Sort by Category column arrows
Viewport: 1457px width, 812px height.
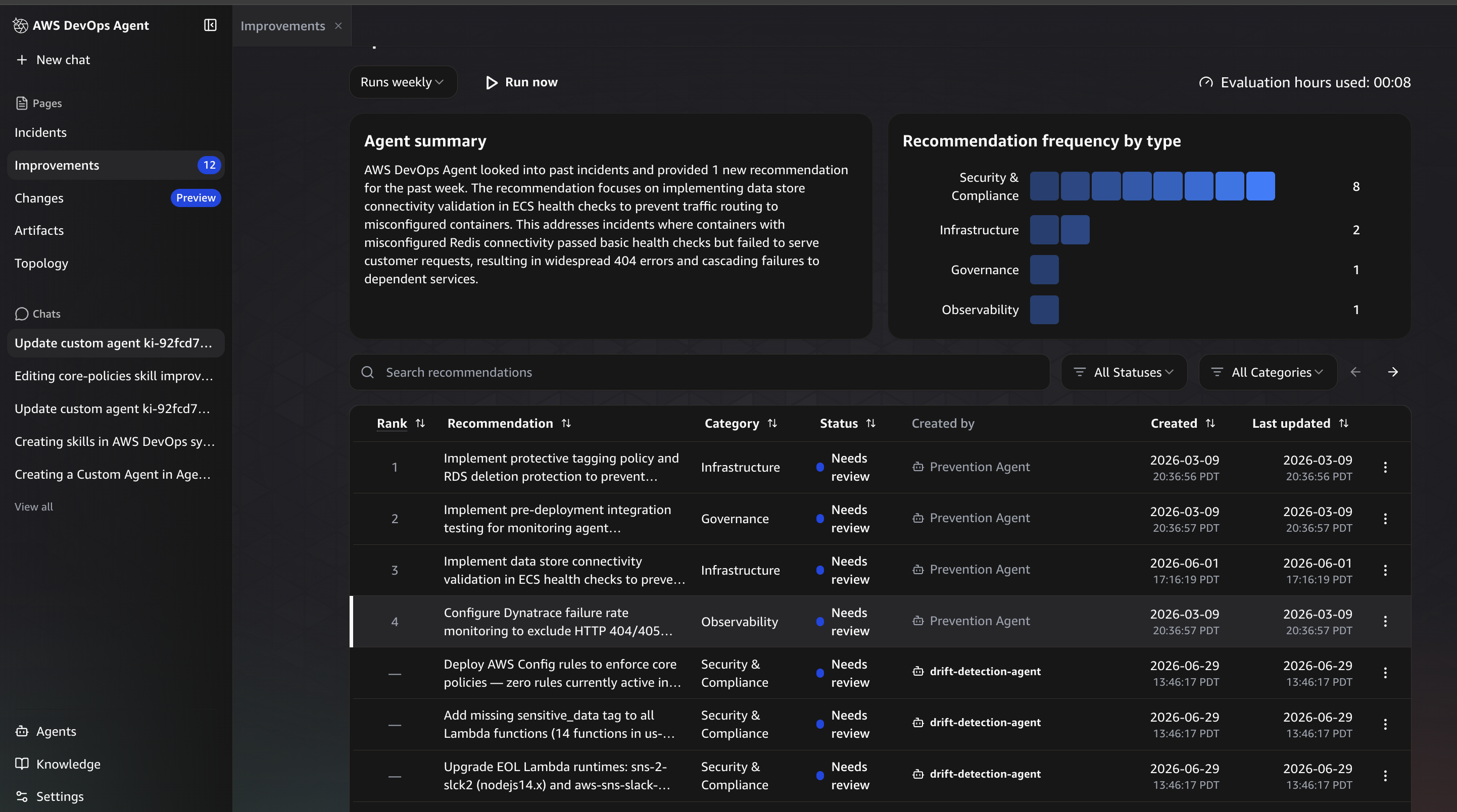(772, 423)
